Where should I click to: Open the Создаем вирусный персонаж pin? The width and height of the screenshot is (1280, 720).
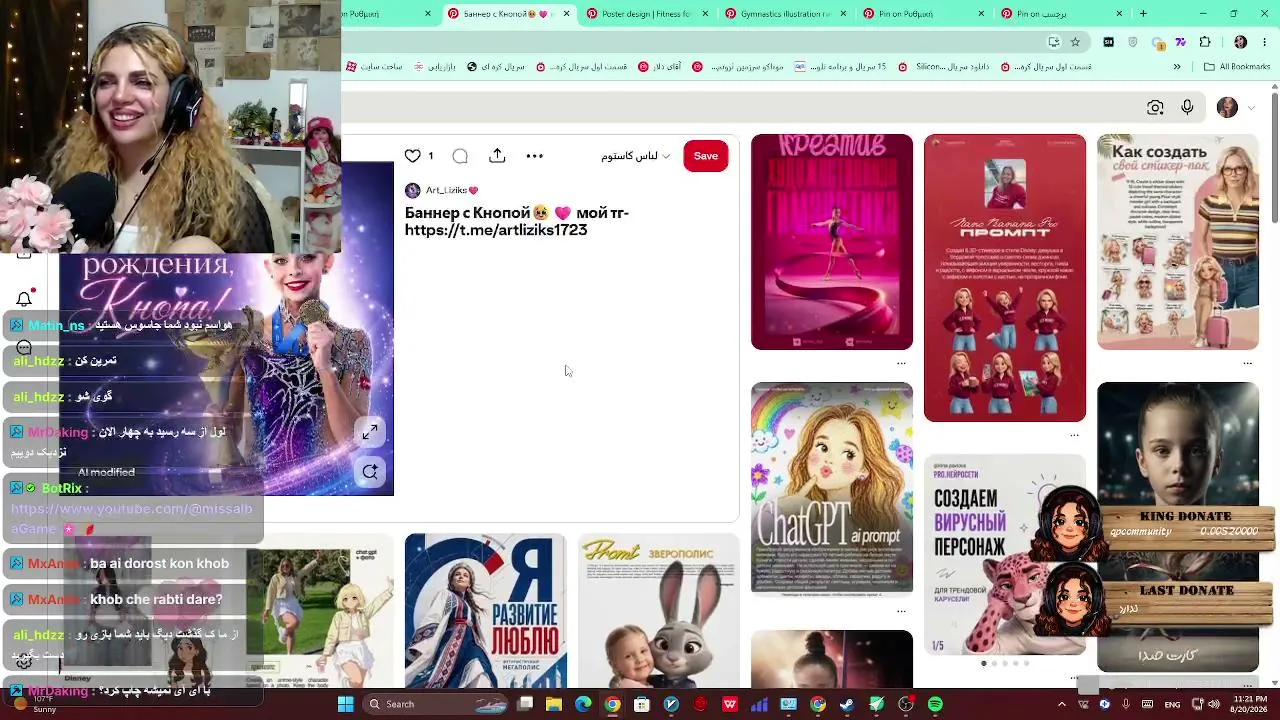point(1005,555)
